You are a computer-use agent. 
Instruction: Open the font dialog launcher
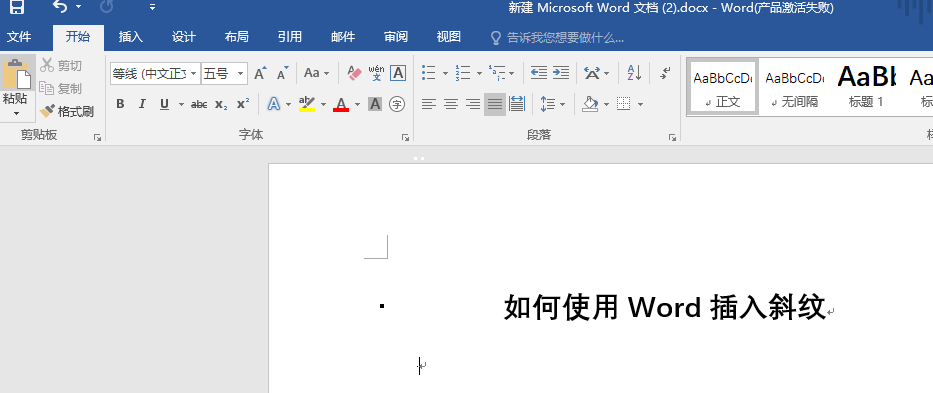click(405, 138)
